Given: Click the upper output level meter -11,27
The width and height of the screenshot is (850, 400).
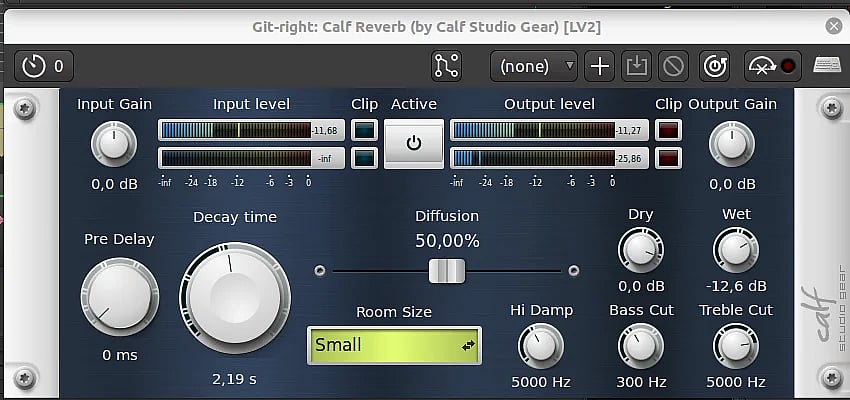Looking at the screenshot, I should click(x=549, y=130).
